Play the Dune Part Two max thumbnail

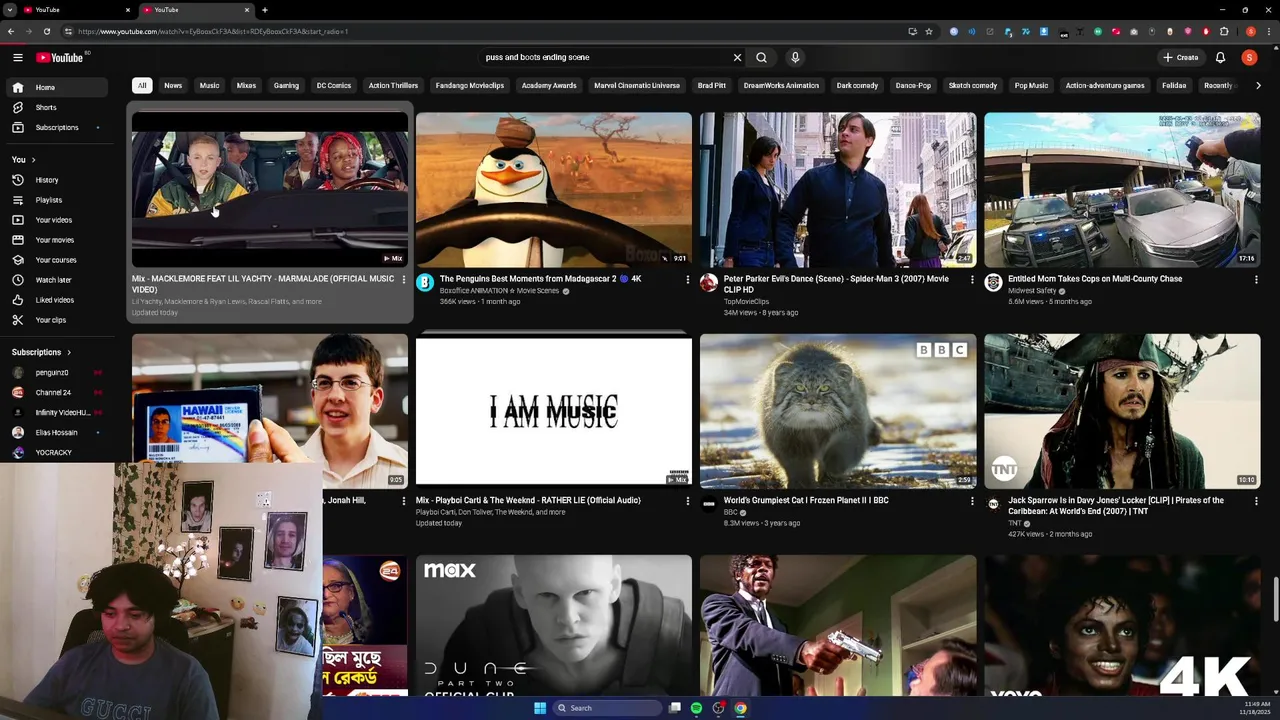[554, 626]
